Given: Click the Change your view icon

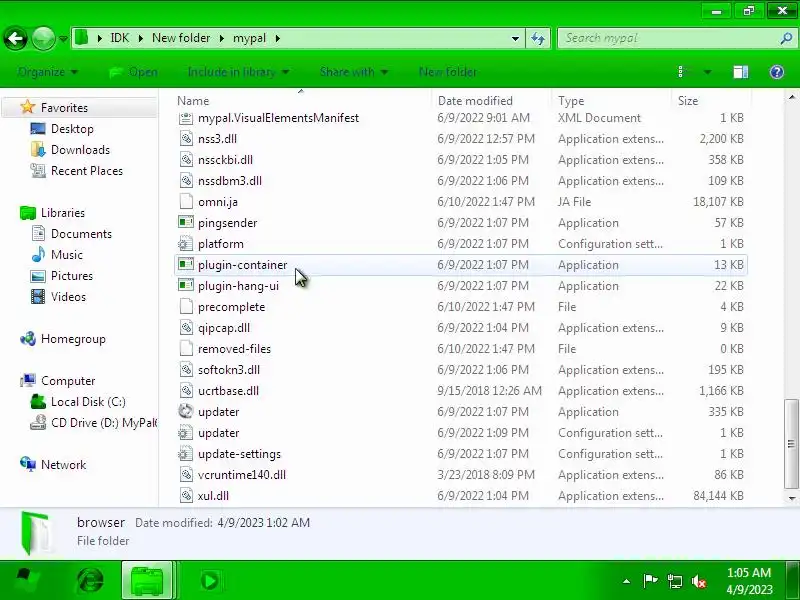Looking at the screenshot, I should coord(683,72).
